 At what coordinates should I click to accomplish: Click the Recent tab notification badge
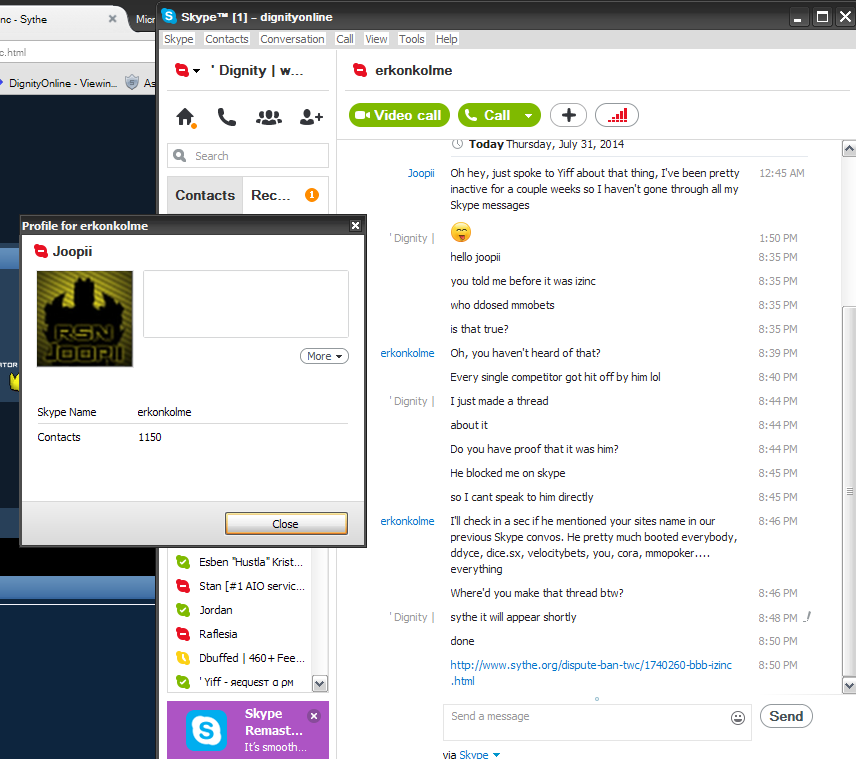pos(312,195)
